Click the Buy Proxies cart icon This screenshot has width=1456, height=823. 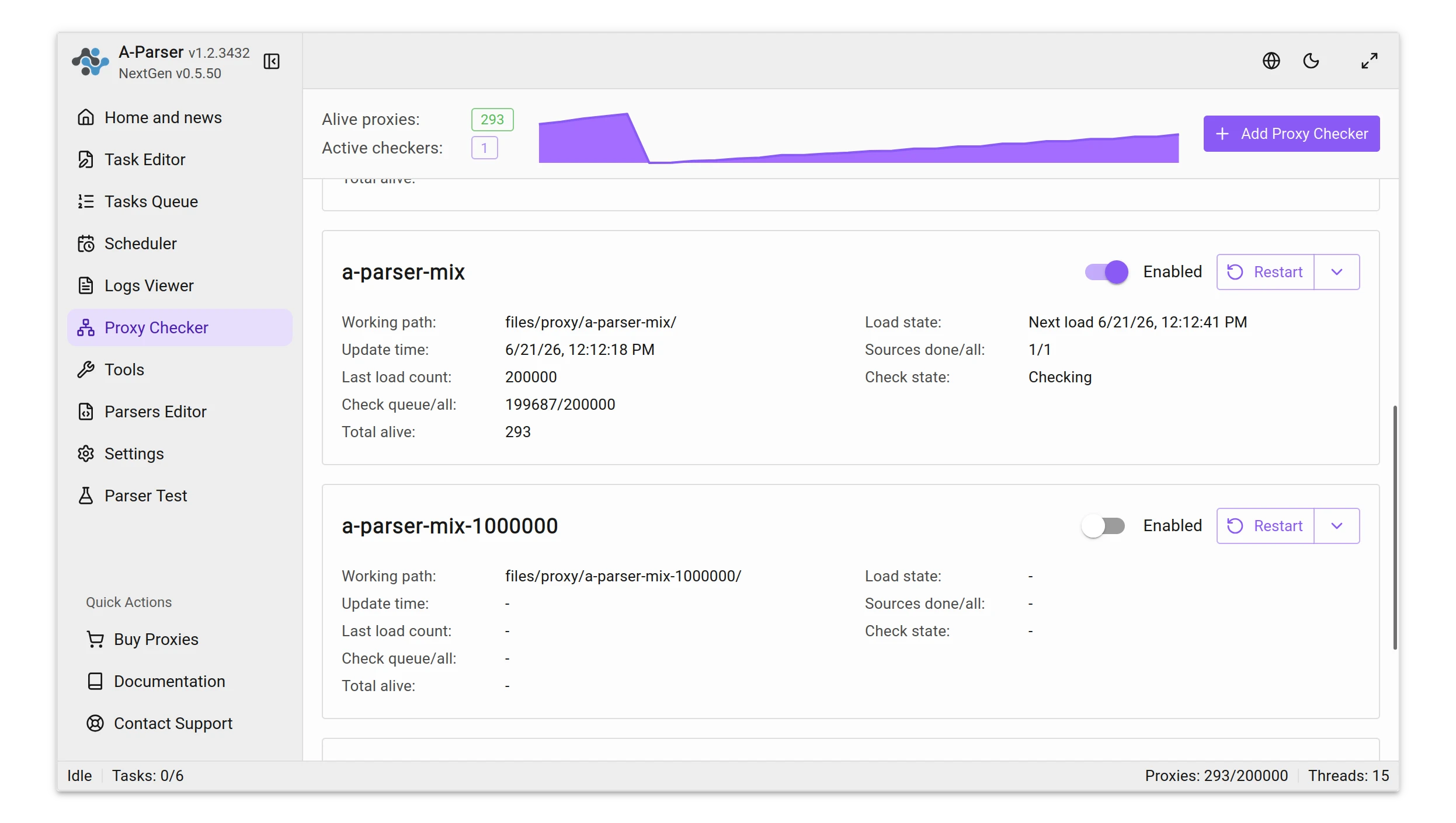point(95,639)
